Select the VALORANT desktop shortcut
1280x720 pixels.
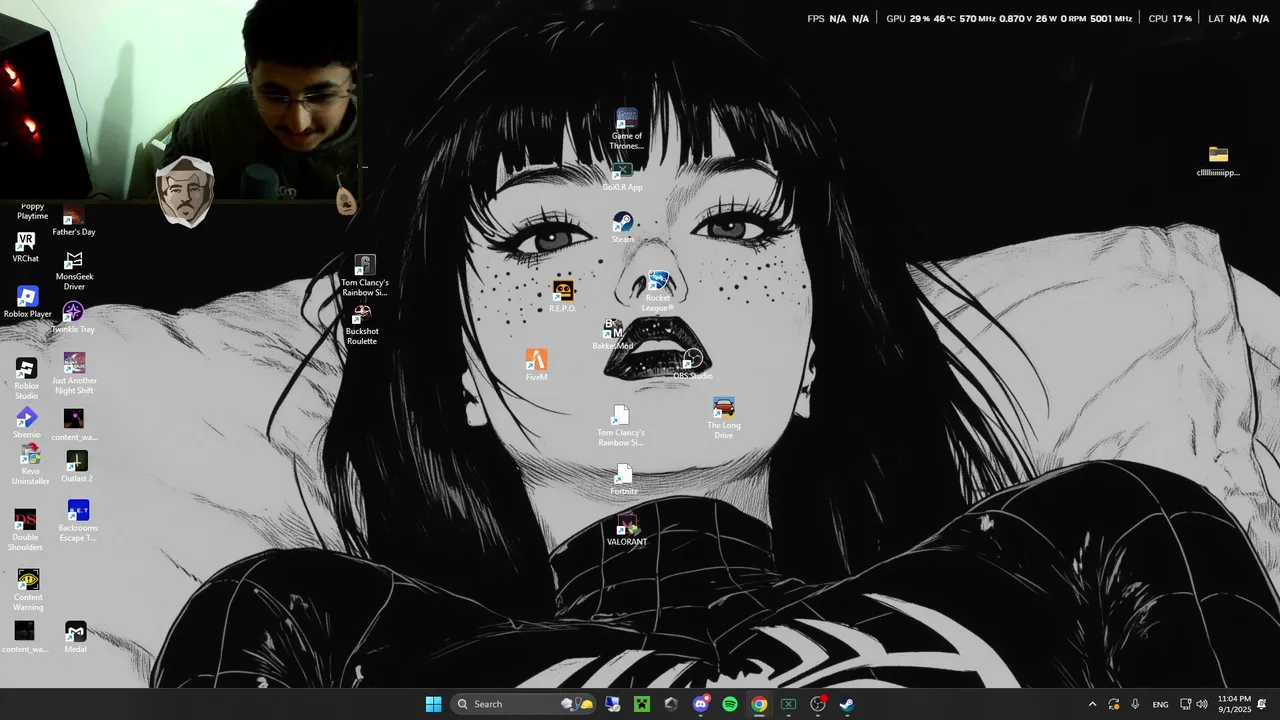[627, 530]
